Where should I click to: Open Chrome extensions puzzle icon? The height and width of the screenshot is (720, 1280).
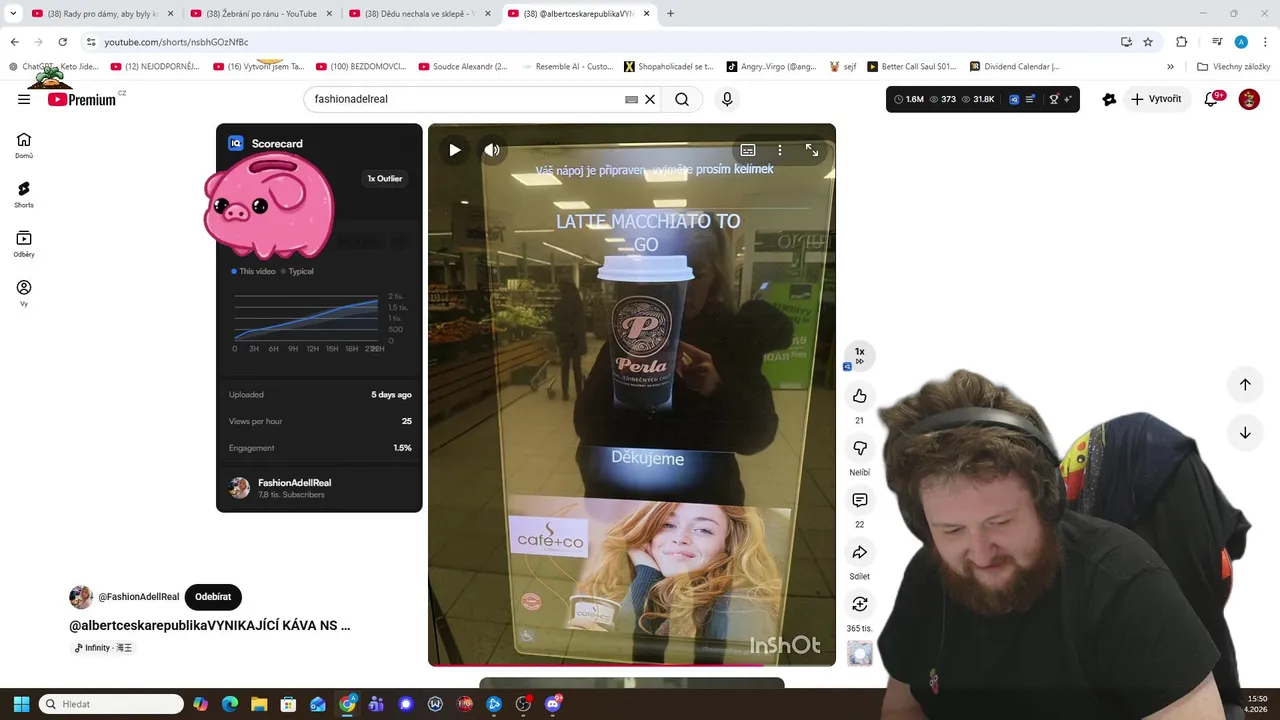(x=1181, y=42)
